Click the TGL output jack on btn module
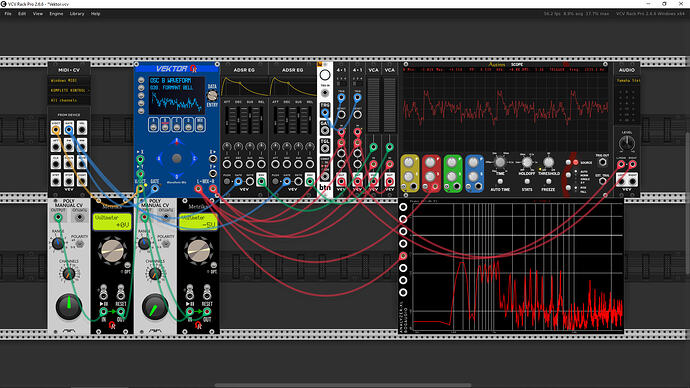 tap(325, 149)
